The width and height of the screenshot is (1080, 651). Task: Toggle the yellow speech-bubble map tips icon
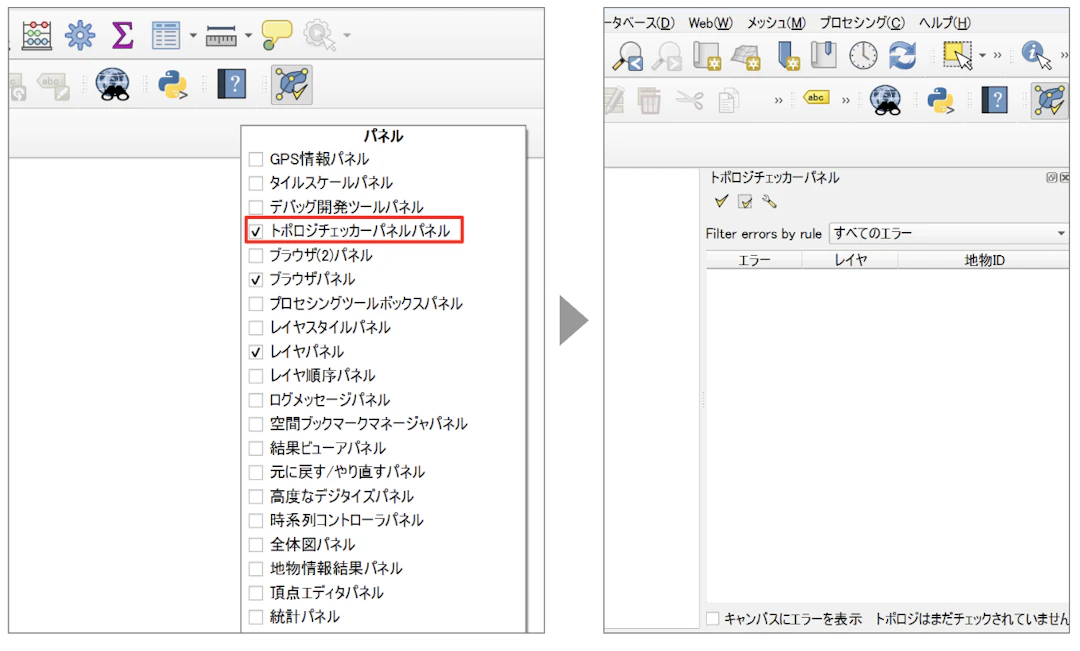(277, 34)
